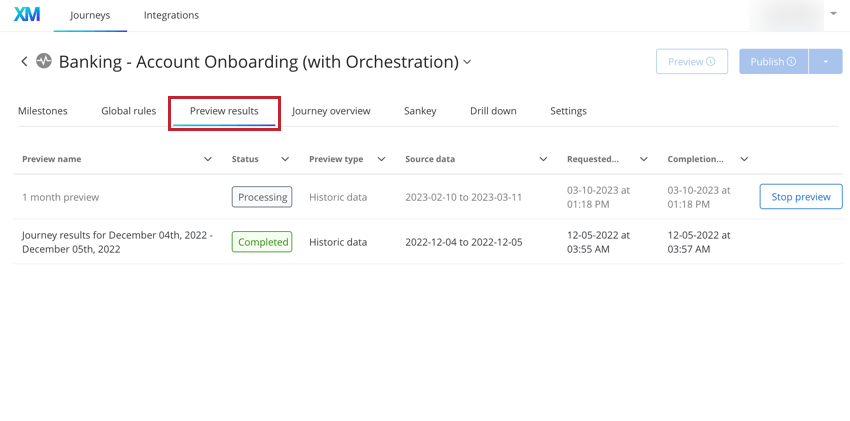Open the Source data column chevron
850x421 pixels.
543,159
